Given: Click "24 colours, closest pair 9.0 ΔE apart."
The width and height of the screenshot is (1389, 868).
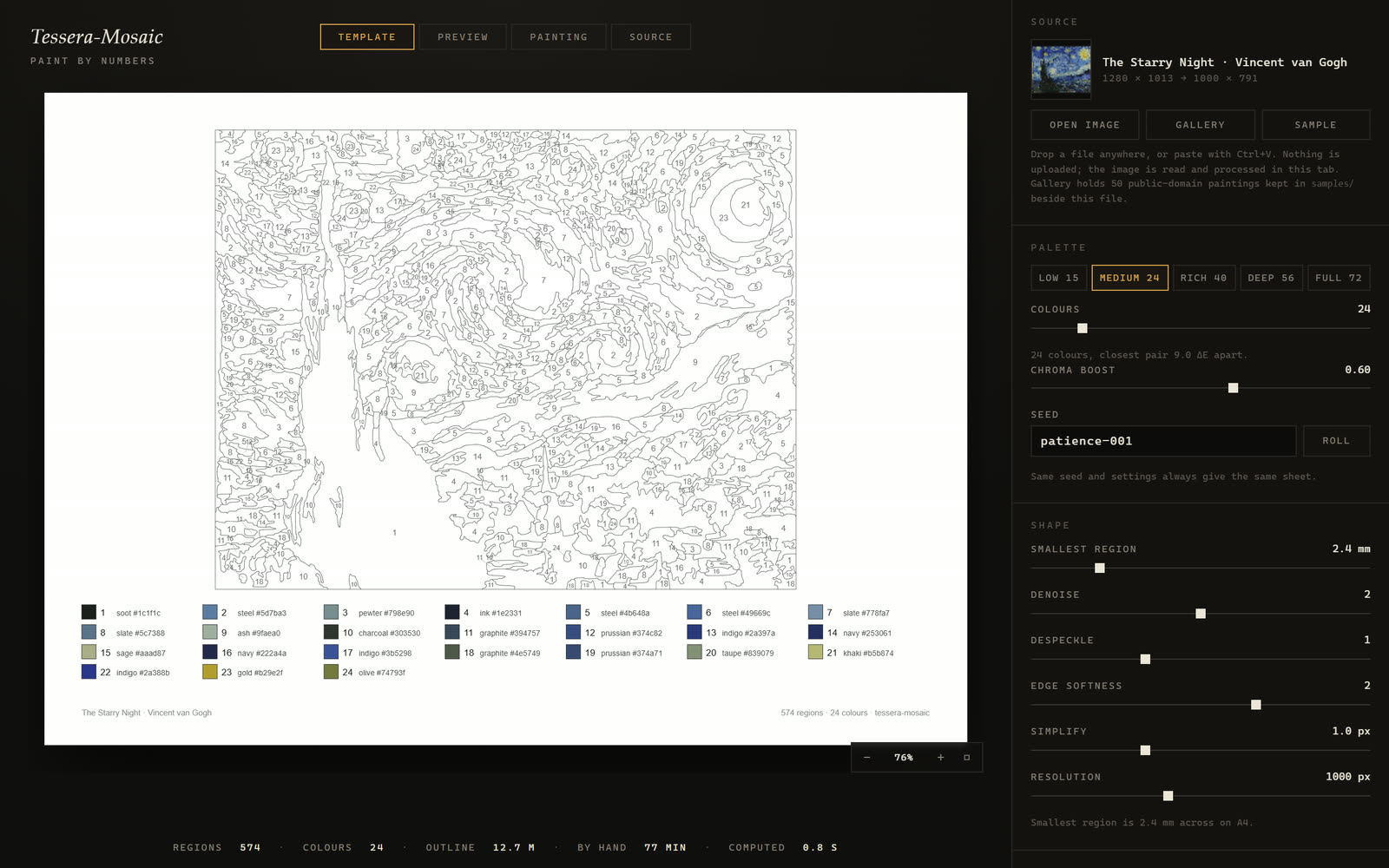Looking at the screenshot, I should point(1139,355).
